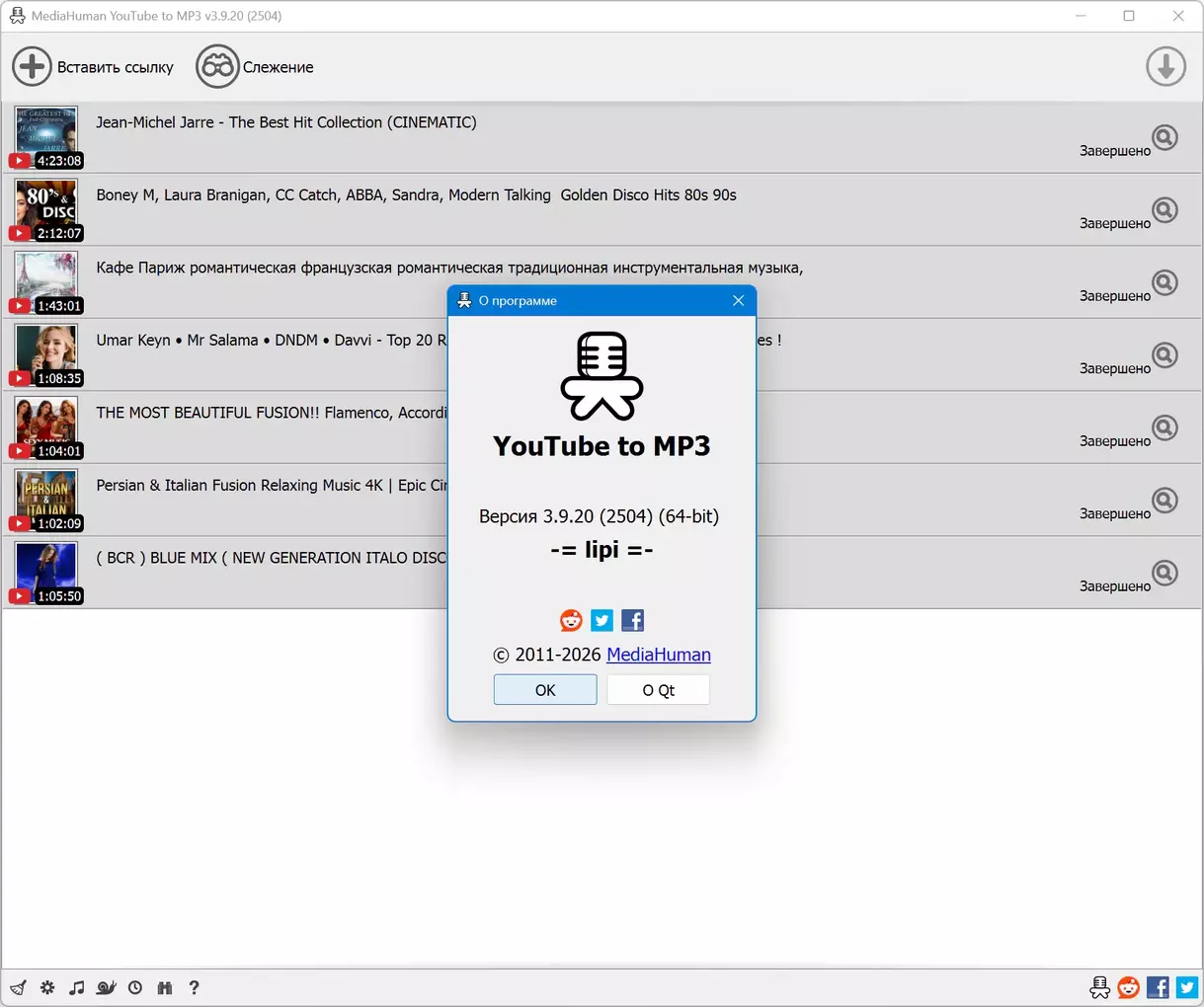The height and width of the screenshot is (1007, 1204).
Task: Click Twitter icon in the About dialog
Action: (602, 620)
